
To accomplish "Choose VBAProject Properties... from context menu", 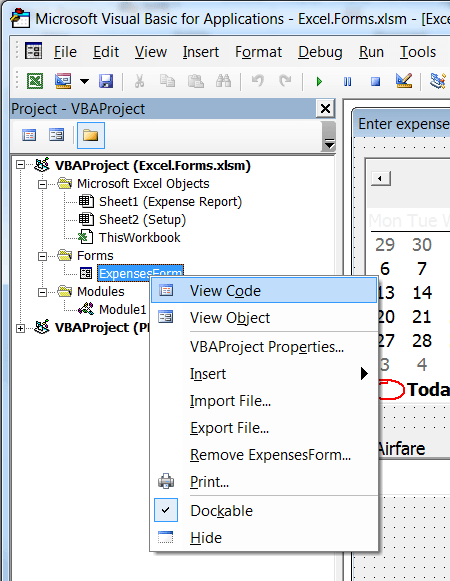I will 264,347.
